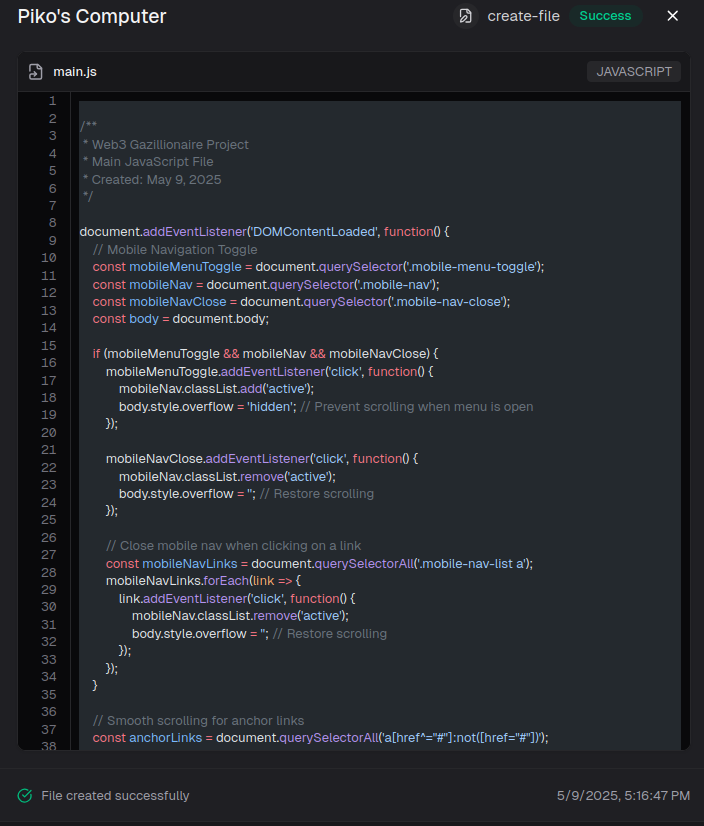Click the Created: May 9, 2025 comment
The height and width of the screenshot is (826, 704).
(152, 180)
